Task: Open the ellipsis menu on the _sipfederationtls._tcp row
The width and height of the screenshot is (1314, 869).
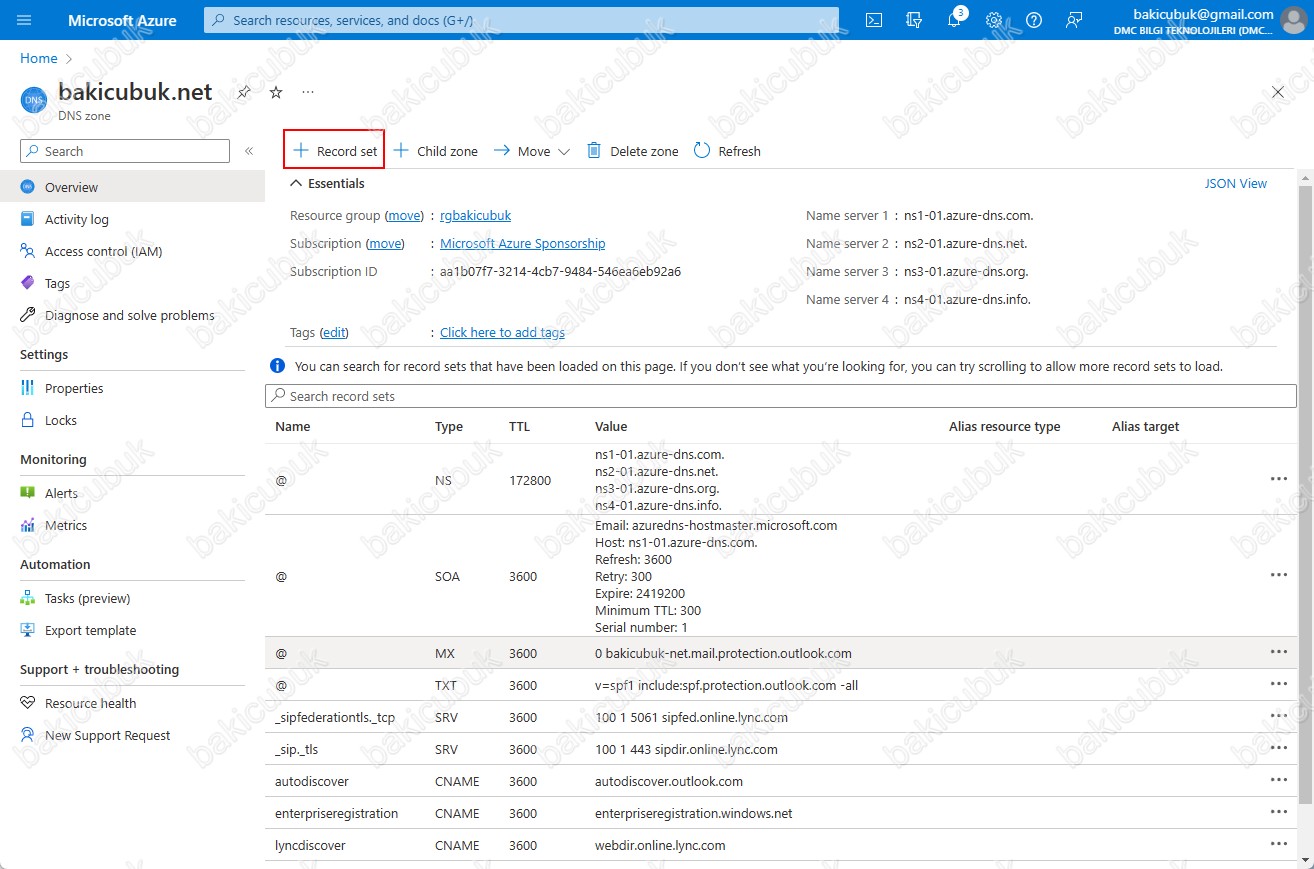Action: 1278,716
